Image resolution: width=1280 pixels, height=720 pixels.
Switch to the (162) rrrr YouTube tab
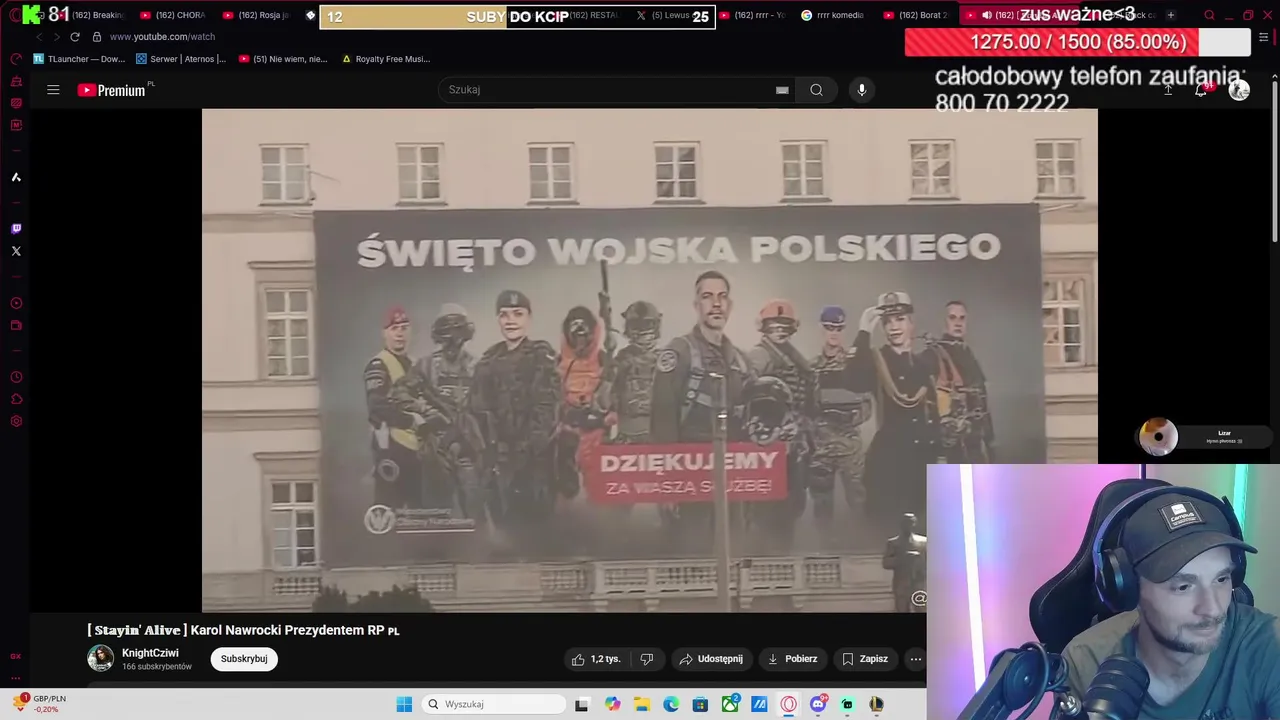tap(753, 15)
